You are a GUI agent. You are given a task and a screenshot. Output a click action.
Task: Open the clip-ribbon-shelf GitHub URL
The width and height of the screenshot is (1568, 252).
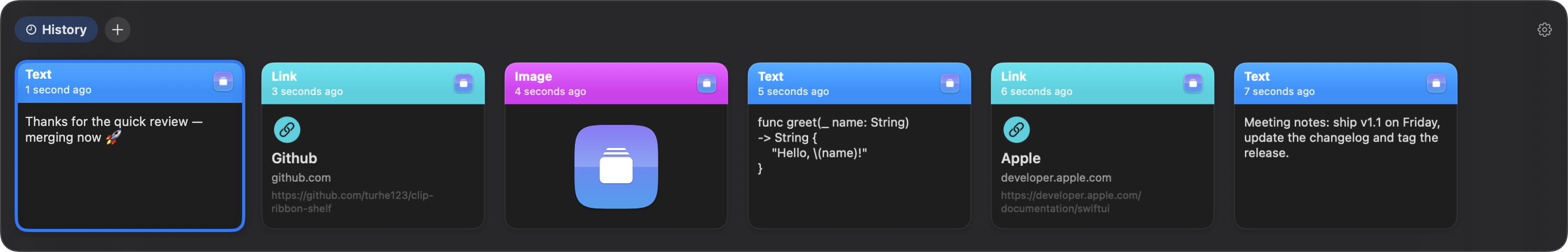tap(353, 202)
